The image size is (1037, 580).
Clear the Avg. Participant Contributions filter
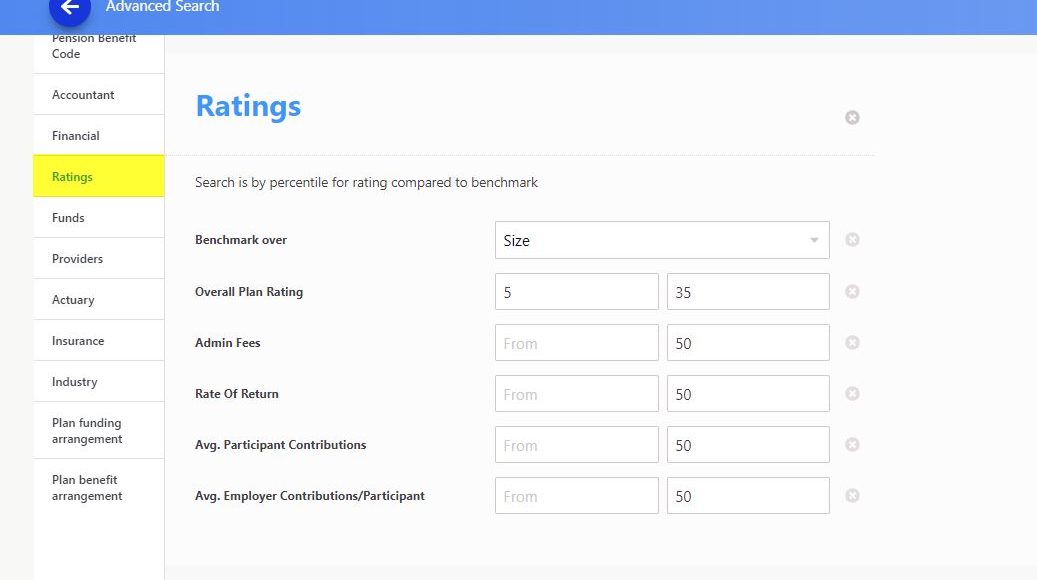(x=852, y=444)
